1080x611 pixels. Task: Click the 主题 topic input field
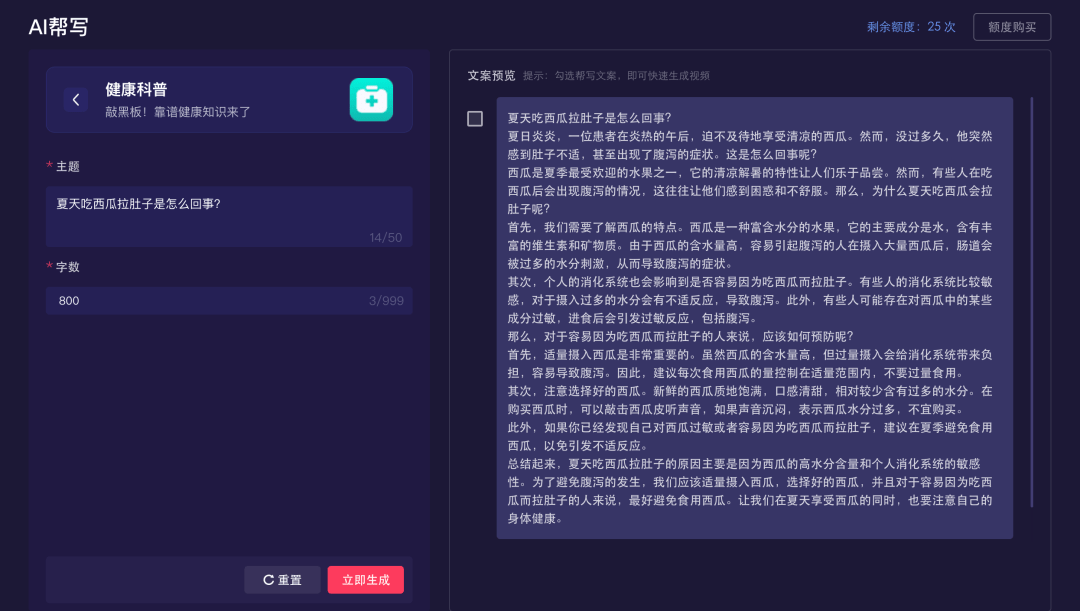tap(229, 216)
